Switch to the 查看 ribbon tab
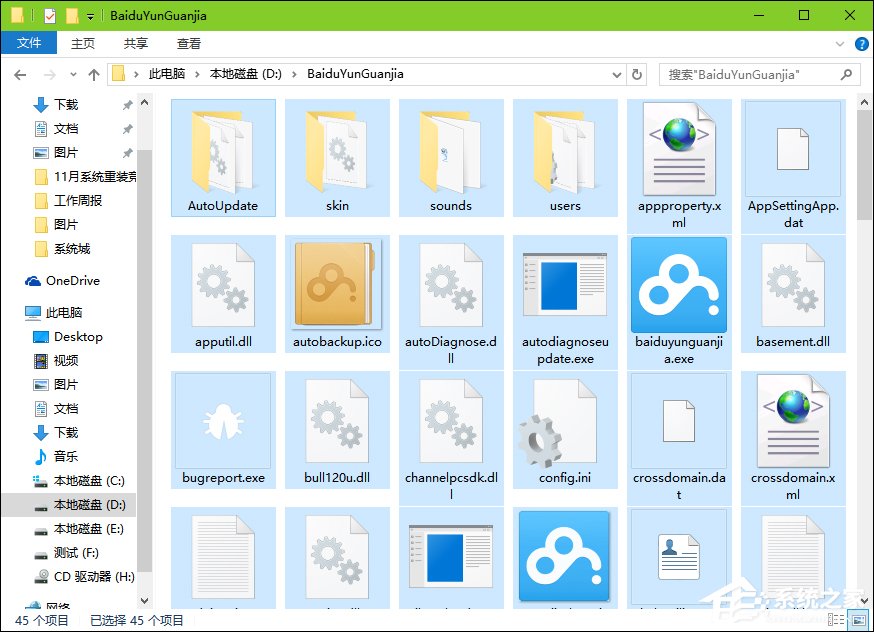Image resolution: width=874 pixels, height=632 pixels. tap(188, 43)
